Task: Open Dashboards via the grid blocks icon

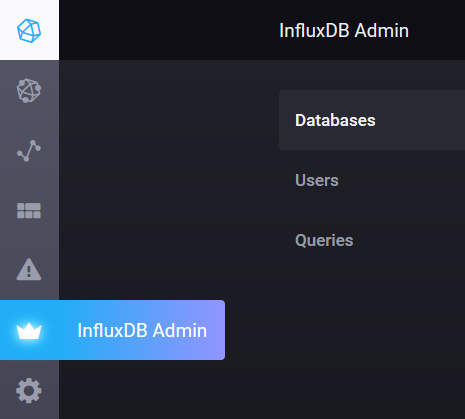Action: tap(29, 211)
